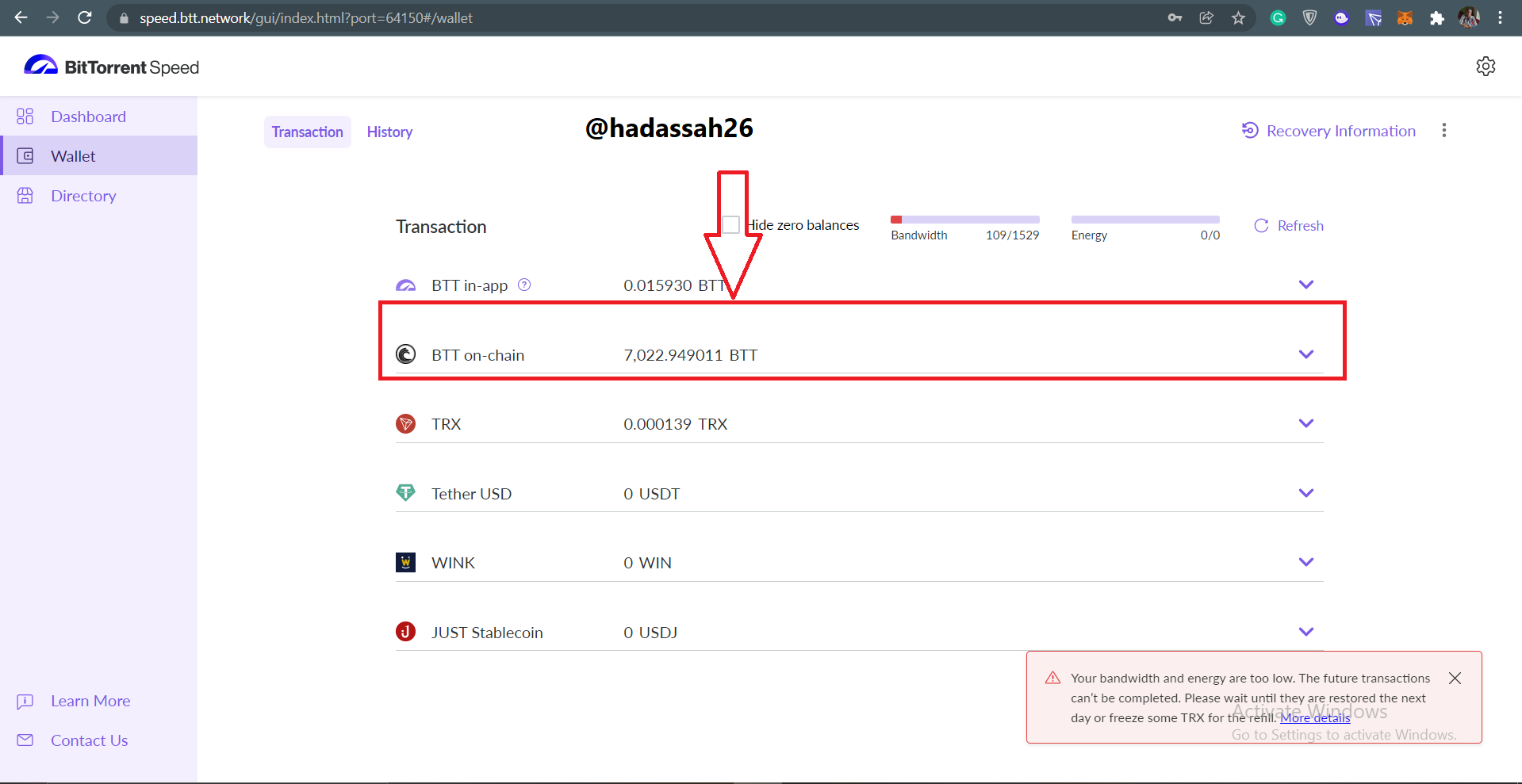Click the Bandwidth usage progress bar
This screenshot has height=784, width=1522.
click(x=965, y=220)
